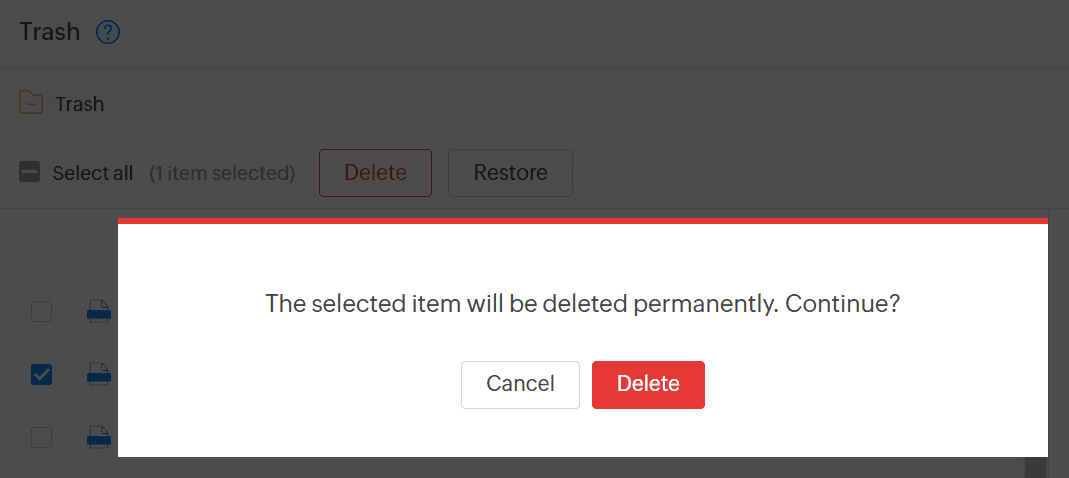The width and height of the screenshot is (1069, 478).
Task: Uncheck the selected second row checkbox
Action: [x=41, y=375]
